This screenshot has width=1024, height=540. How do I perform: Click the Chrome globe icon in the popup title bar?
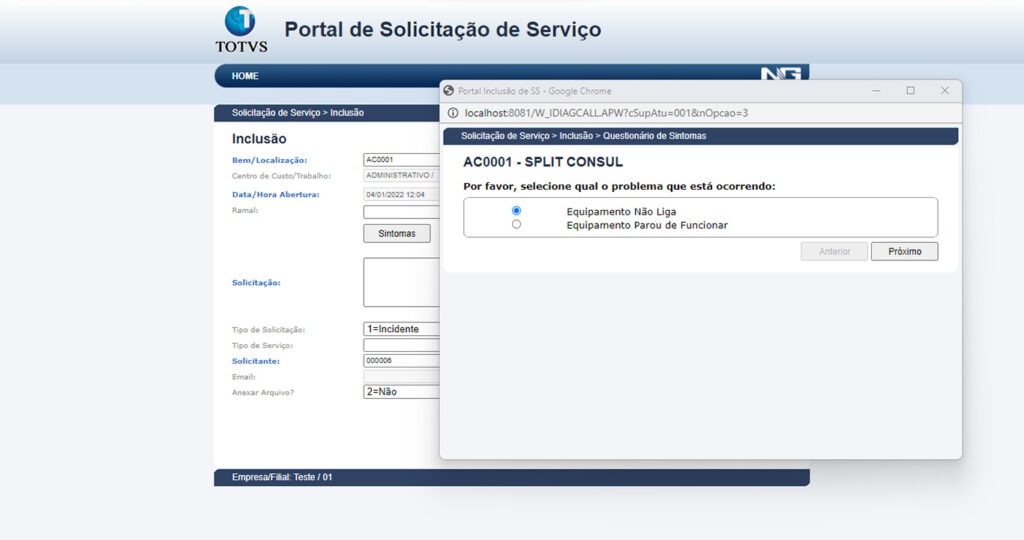[x=449, y=91]
